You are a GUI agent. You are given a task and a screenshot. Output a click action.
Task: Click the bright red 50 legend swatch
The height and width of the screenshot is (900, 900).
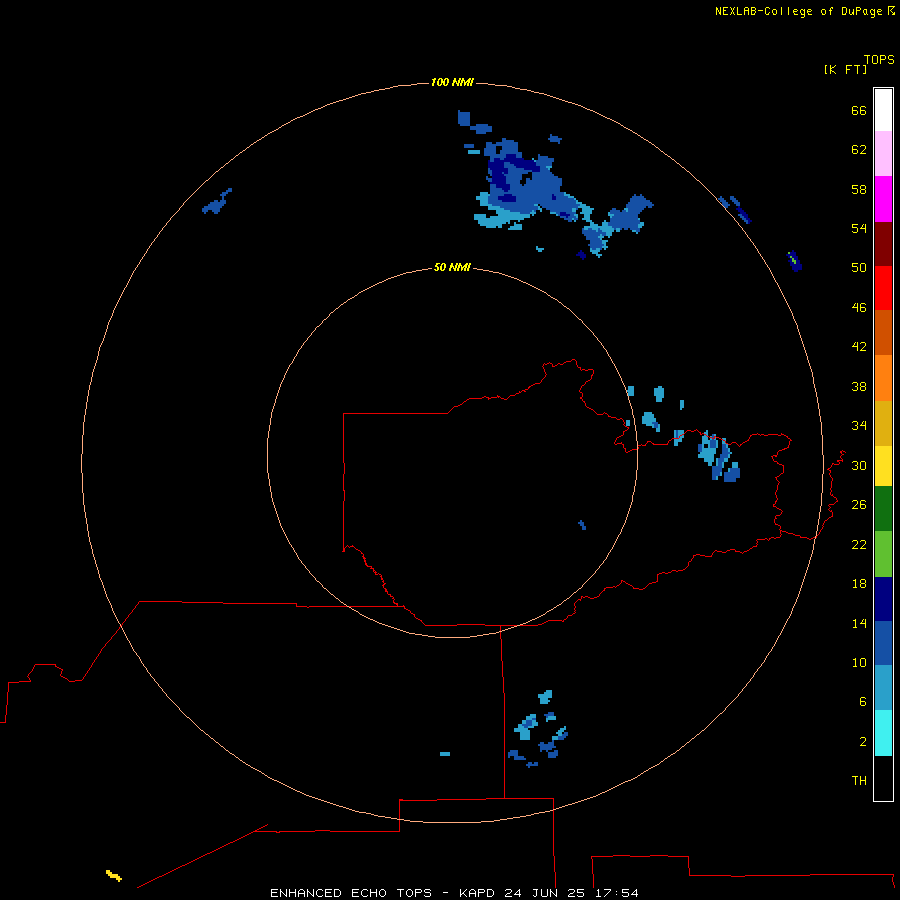[883, 288]
